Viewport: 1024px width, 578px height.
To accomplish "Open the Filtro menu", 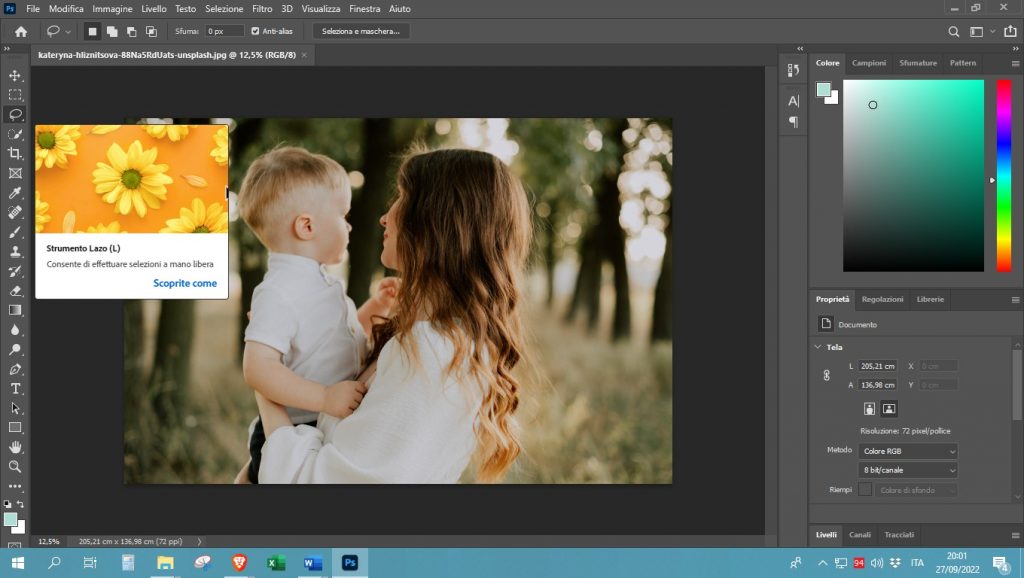I will click(x=262, y=8).
